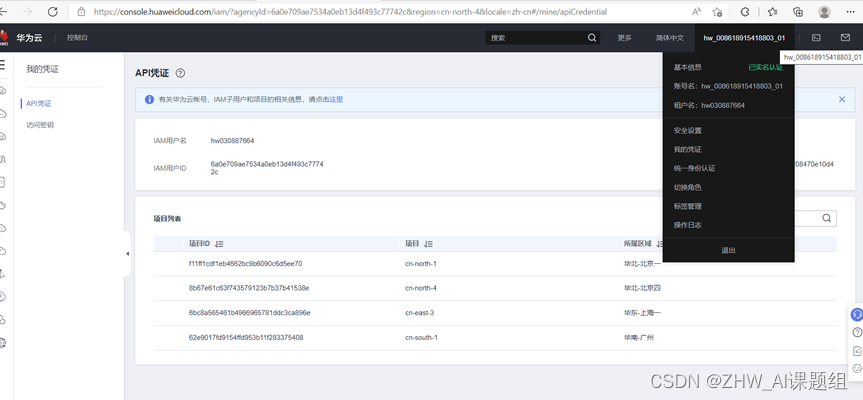Screen dimensions: 863x400
Task: Click the IAM用户名 value hw030887664
Action: (232, 141)
